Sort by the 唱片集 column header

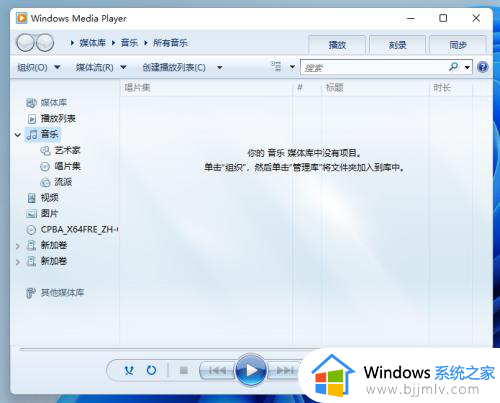[x=206, y=88]
